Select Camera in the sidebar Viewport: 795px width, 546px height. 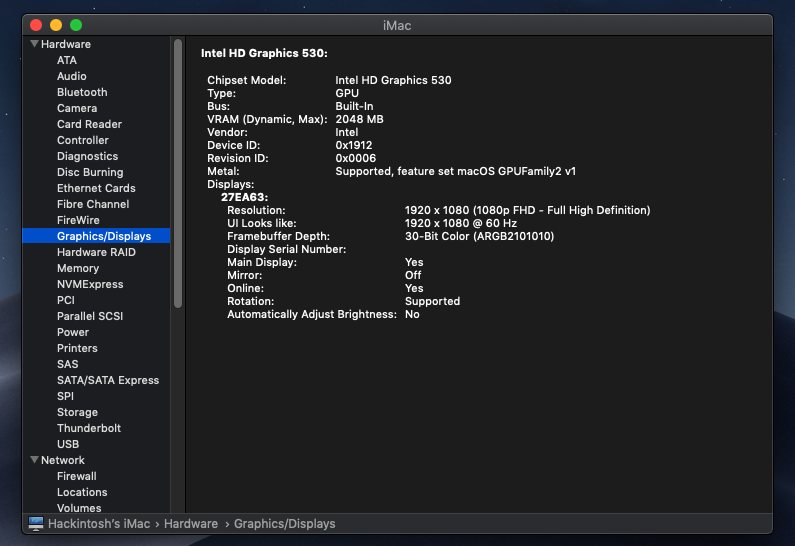(x=77, y=108)
